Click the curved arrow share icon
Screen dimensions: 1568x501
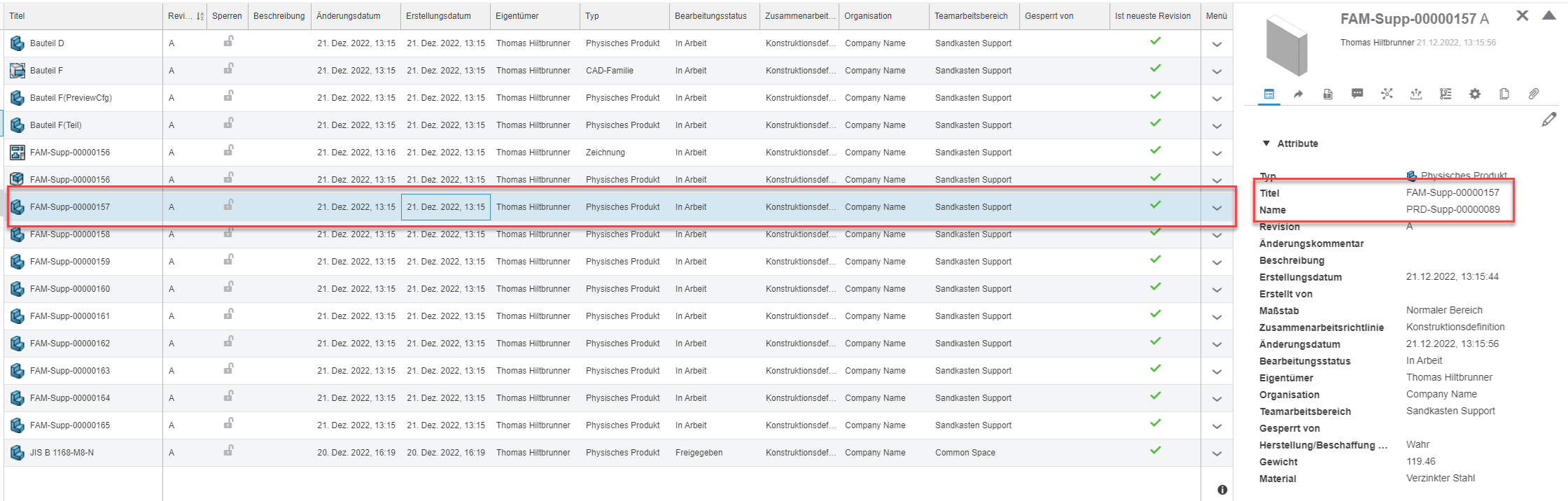[1298, 94]
